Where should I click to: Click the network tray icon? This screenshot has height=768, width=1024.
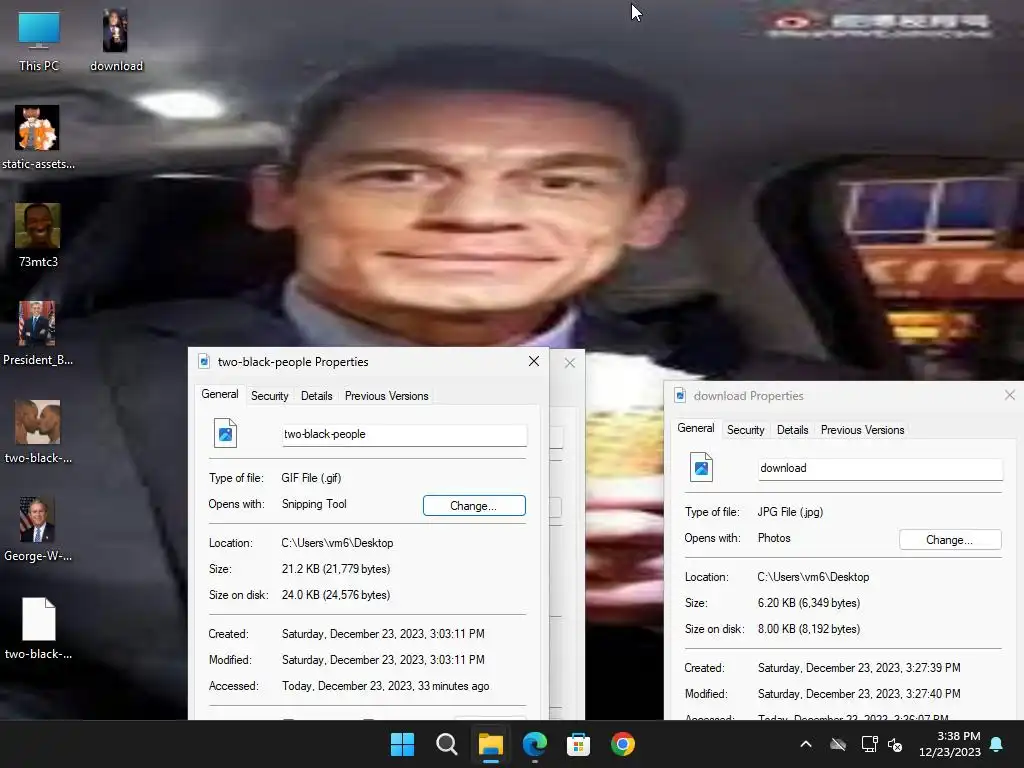tap(869, 744)
